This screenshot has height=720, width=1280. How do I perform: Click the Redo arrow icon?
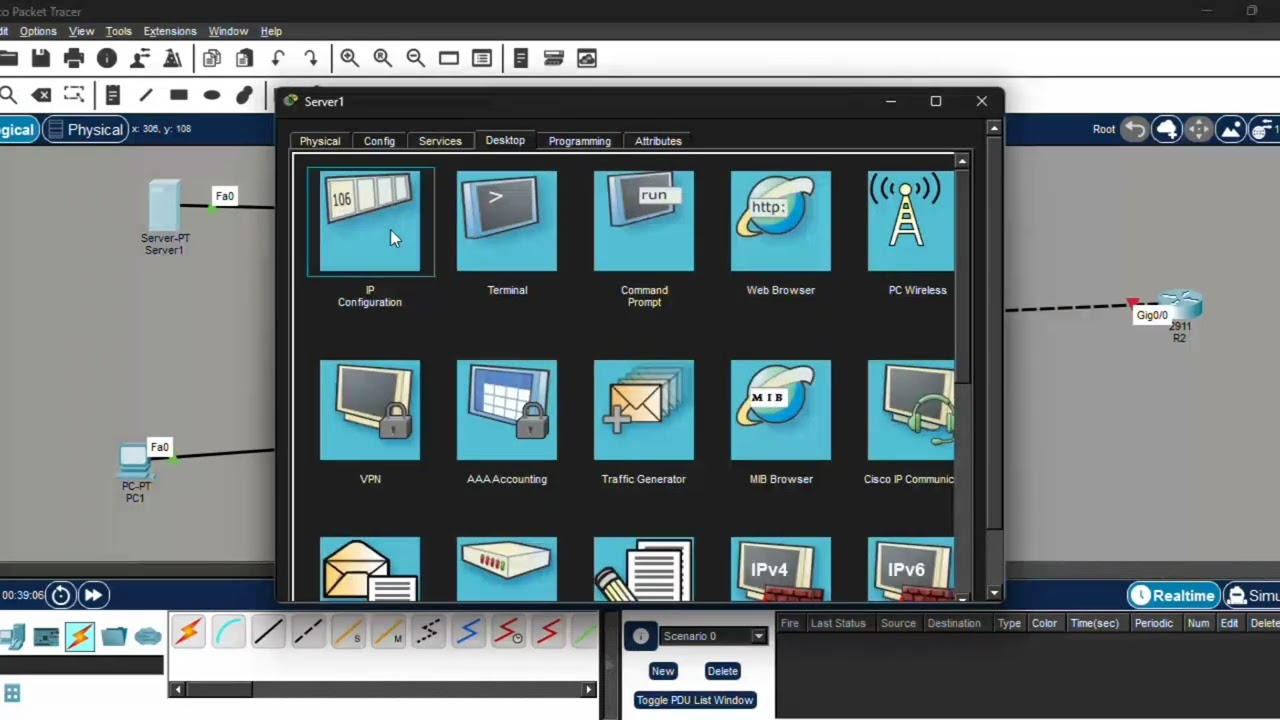311,59
